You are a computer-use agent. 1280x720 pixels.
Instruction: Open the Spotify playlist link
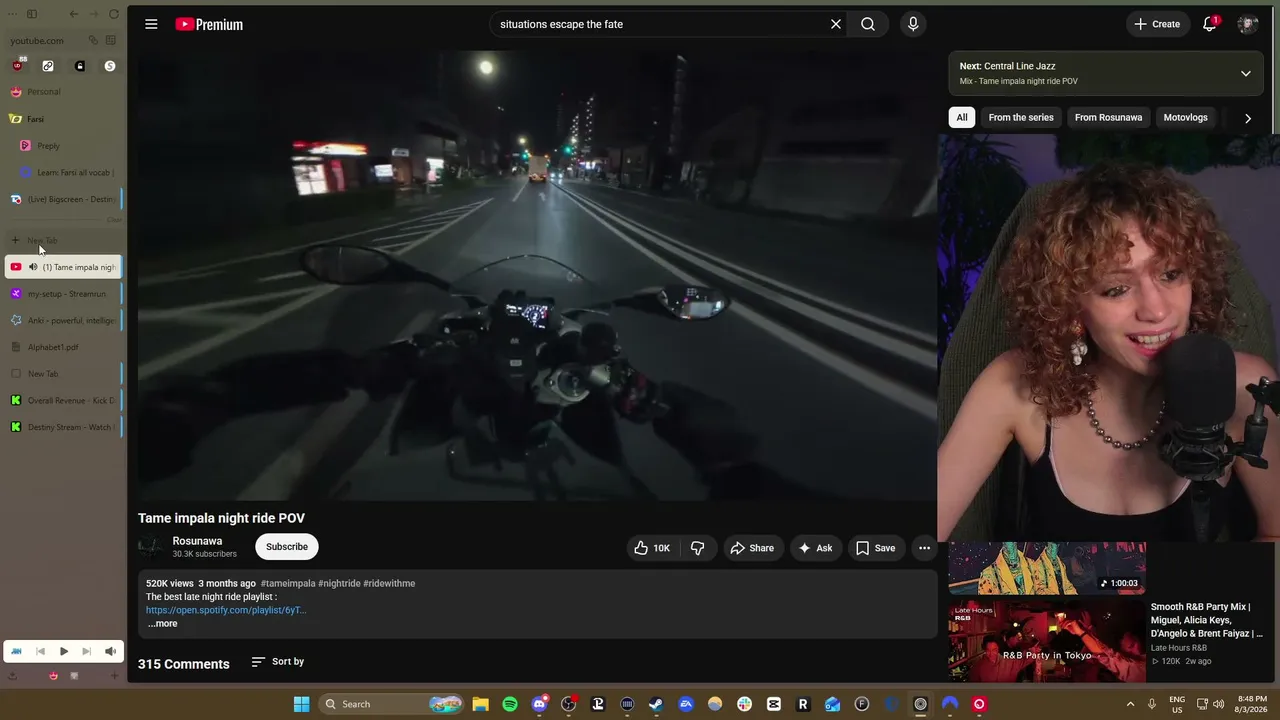coord(226,610)
